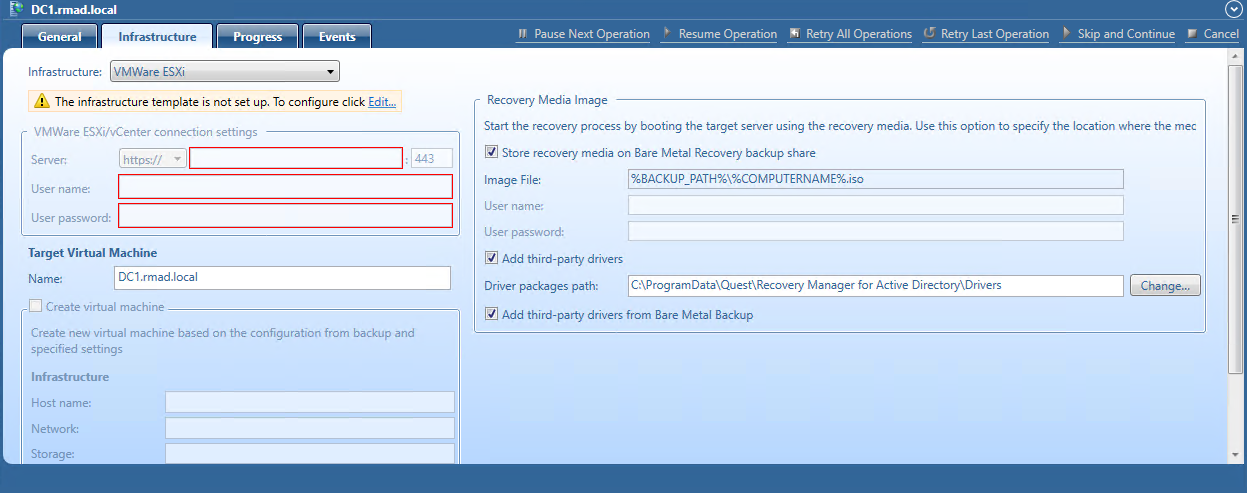This screenshot has width=1247, height=493.
Task: Click the ESXi User password field
Action: click(285, 216)
